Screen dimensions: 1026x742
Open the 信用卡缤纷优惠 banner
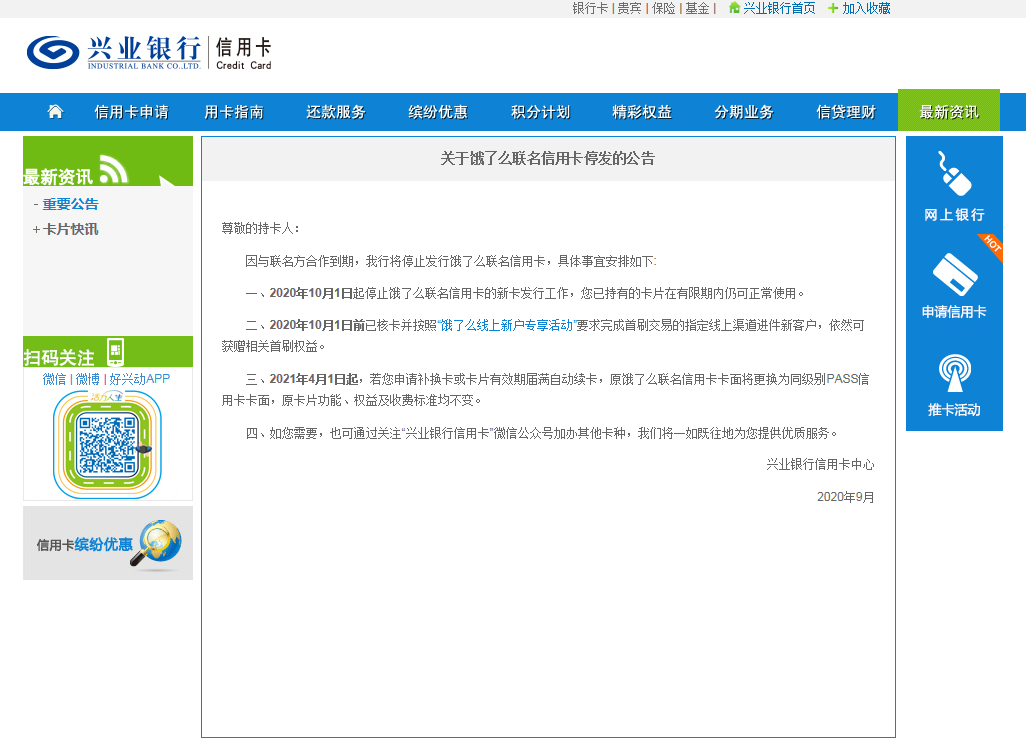pyautogui.click(x=108, y=543)
